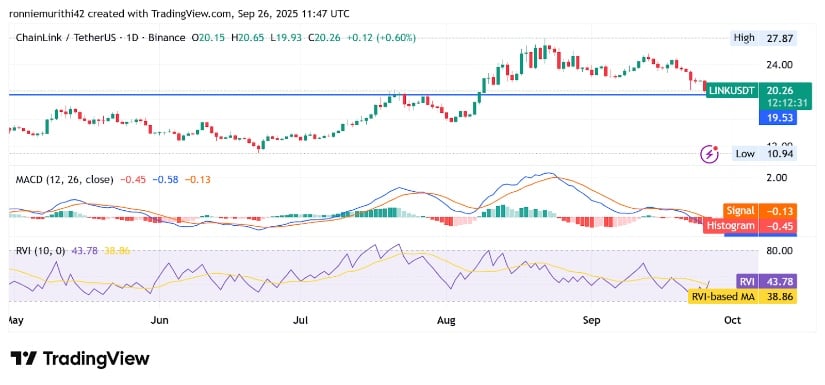Click the 19.53 blue price tag
The height and width of the screenshot is (385, 825).
pos(778,118)
